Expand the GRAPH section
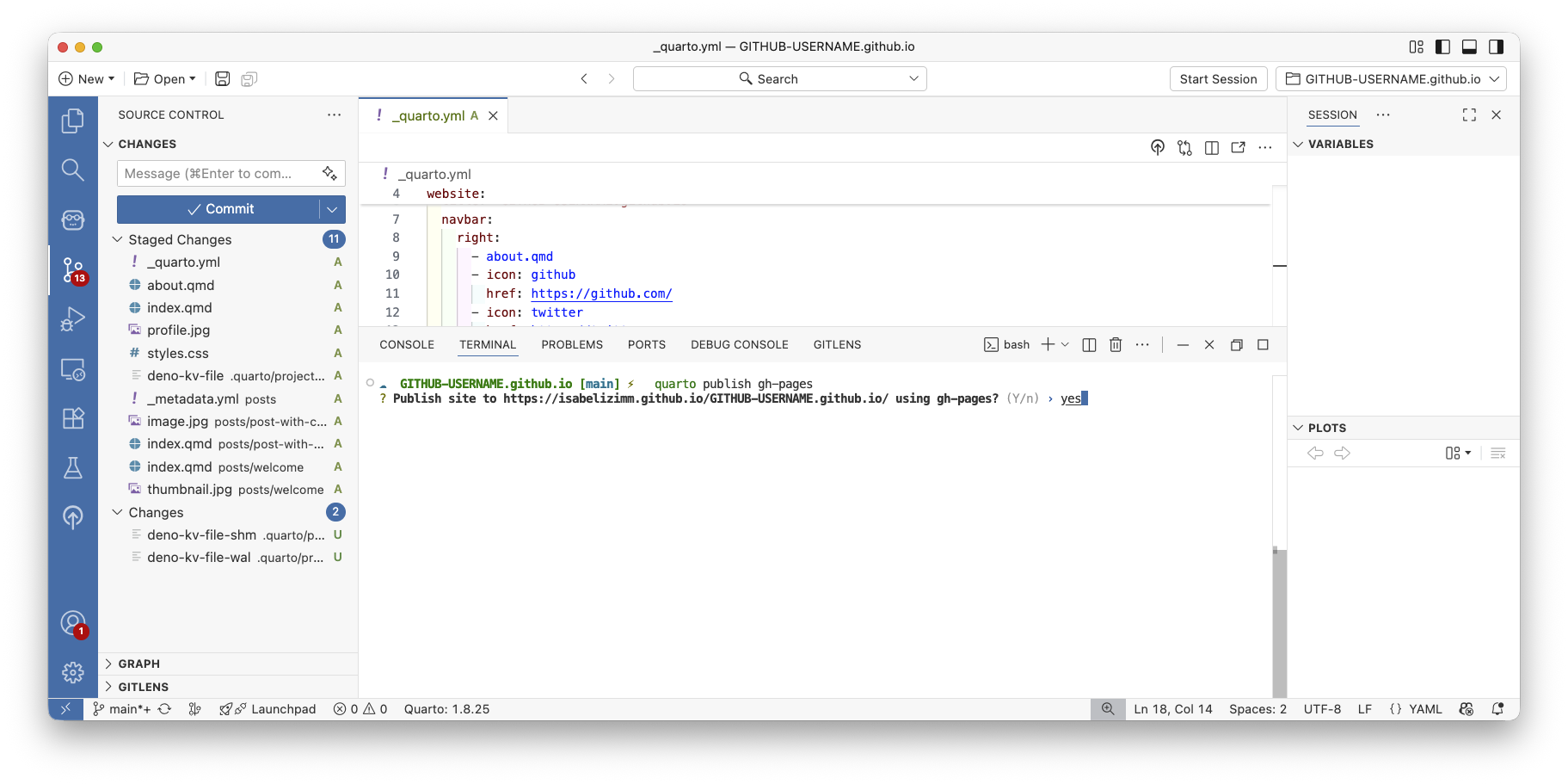1568x784 pixels. point(108,664)
